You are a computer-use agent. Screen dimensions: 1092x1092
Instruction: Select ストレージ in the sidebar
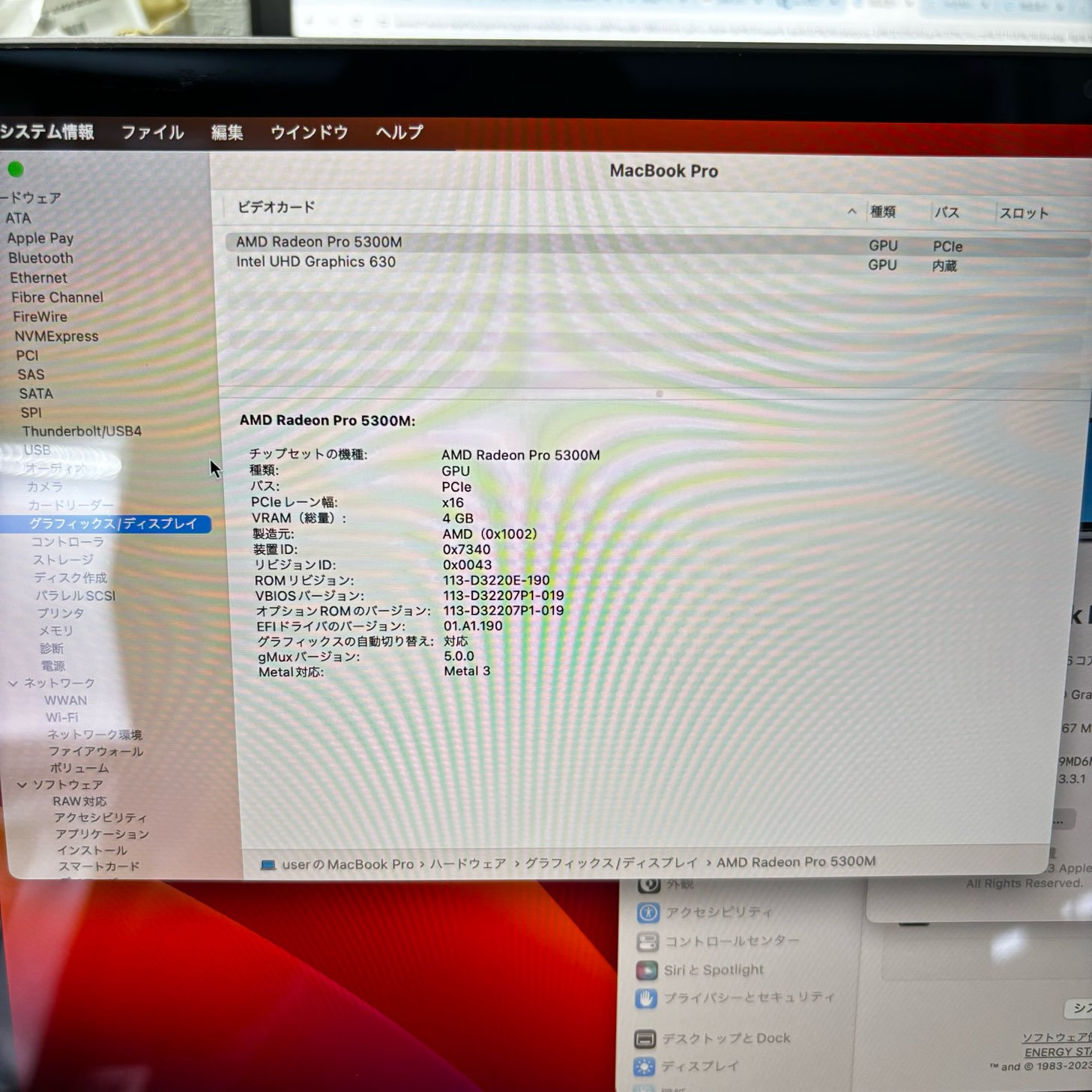[x=63, y=559]
